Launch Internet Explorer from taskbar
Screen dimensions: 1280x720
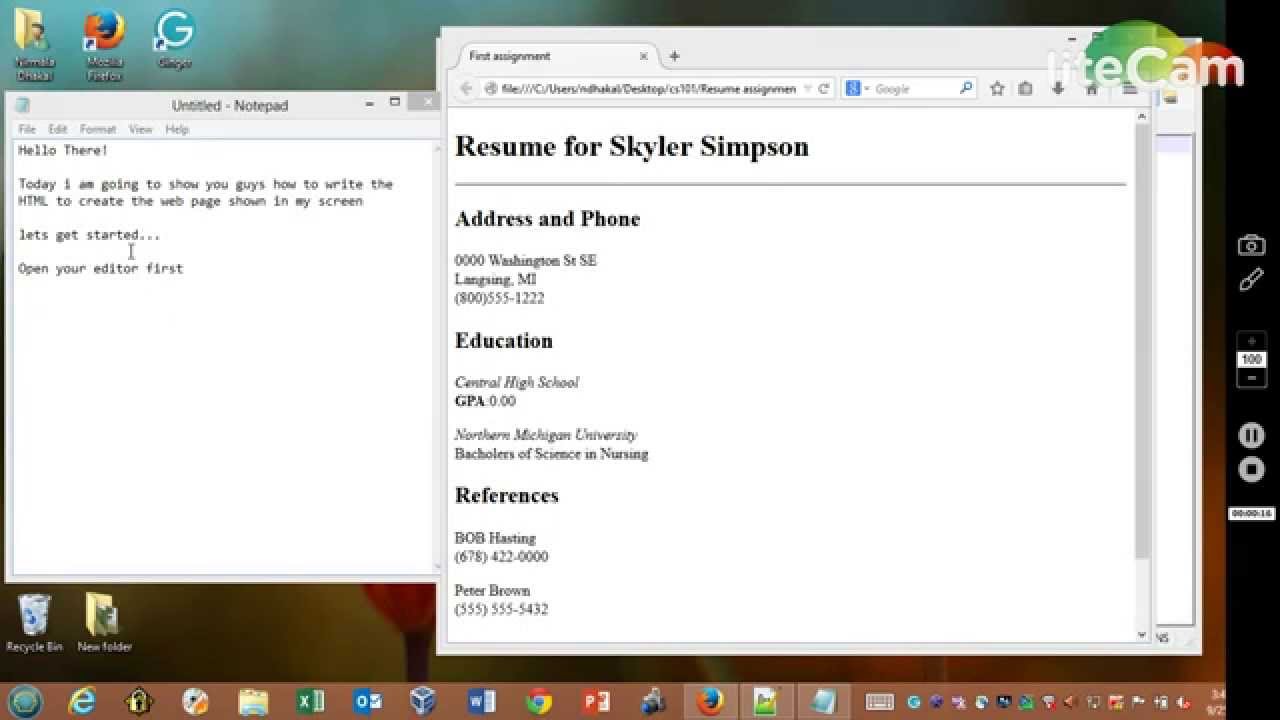point(82,701)
